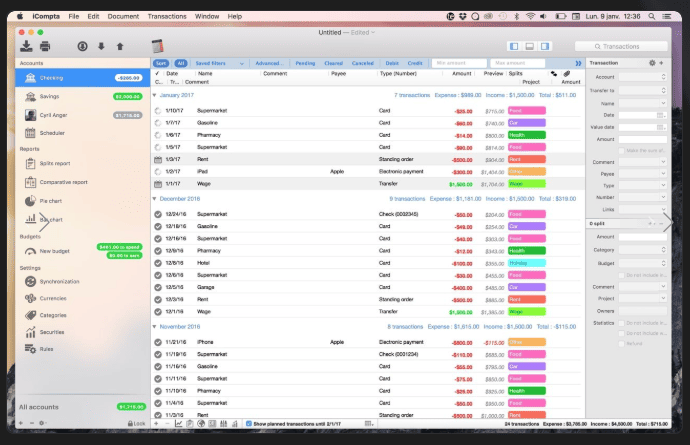This screenshot has width=690, height=445.
Task: Click the Transaction panel gear icon
Action: [x=652, y=63]
